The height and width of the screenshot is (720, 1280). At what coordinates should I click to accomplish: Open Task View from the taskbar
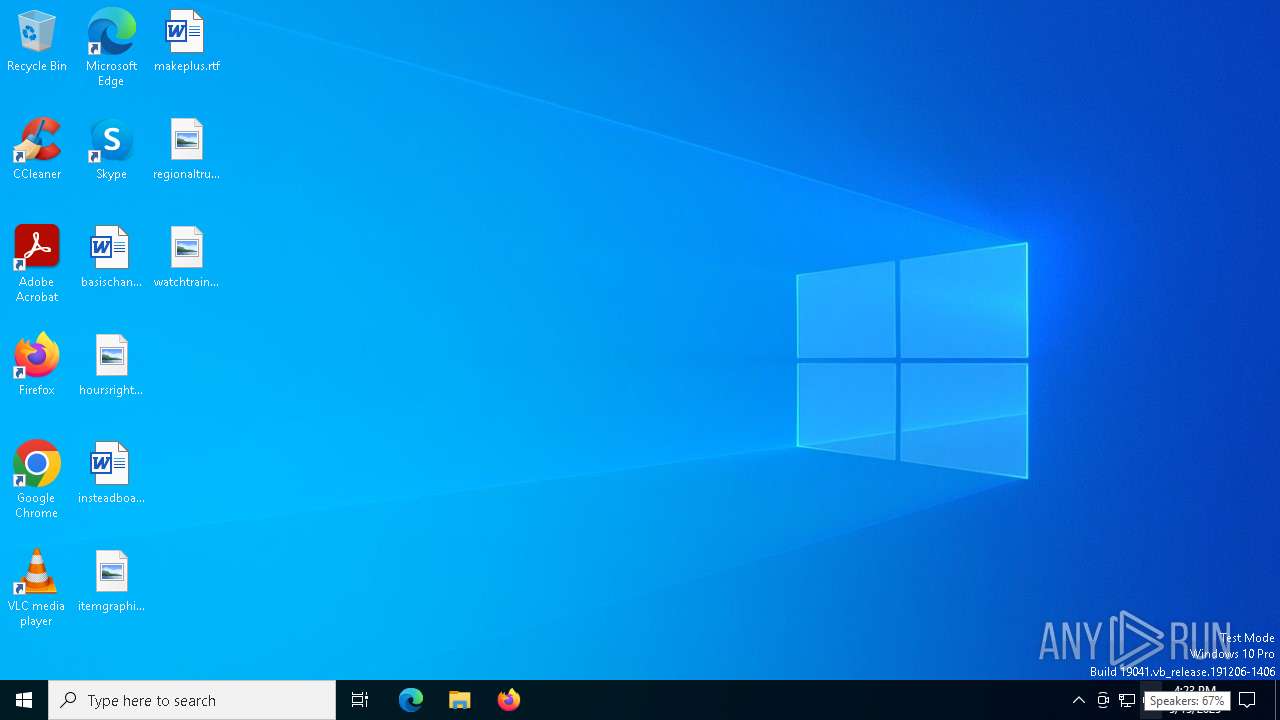[x=360, y=700]
